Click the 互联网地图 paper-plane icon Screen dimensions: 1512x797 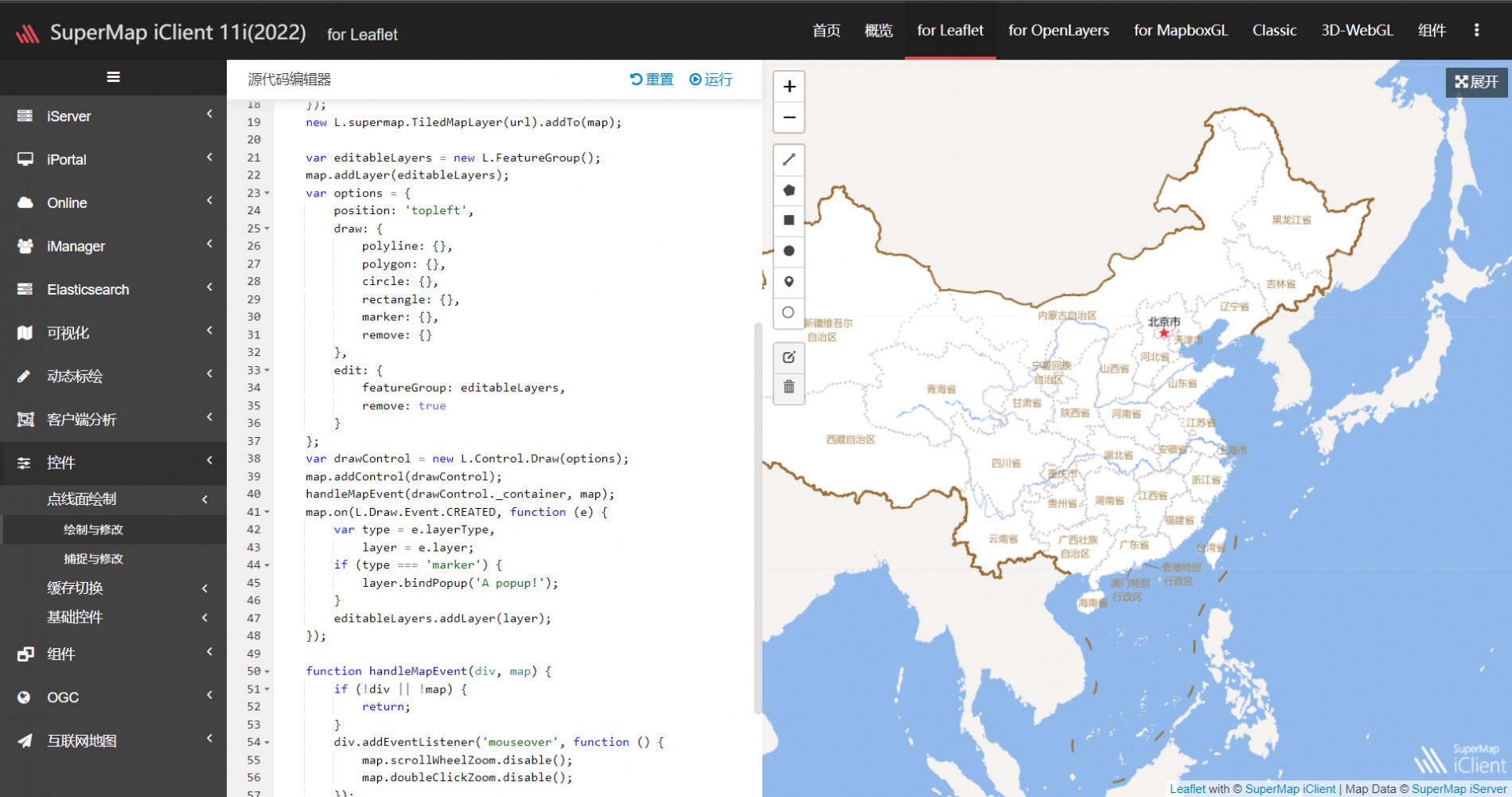click(x=25, y=740)
